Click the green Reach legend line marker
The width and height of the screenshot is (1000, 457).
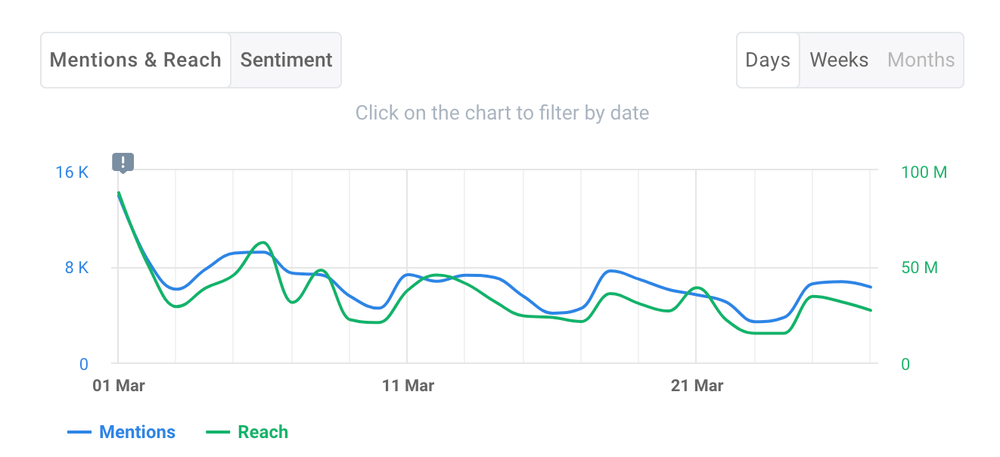point(218,432)
